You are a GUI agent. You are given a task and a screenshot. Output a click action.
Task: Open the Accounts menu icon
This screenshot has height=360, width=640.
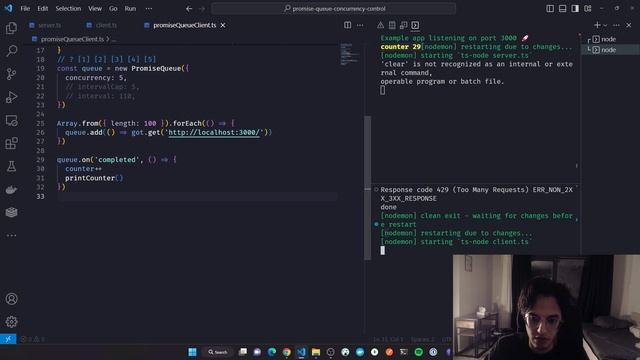coord(11,299)
